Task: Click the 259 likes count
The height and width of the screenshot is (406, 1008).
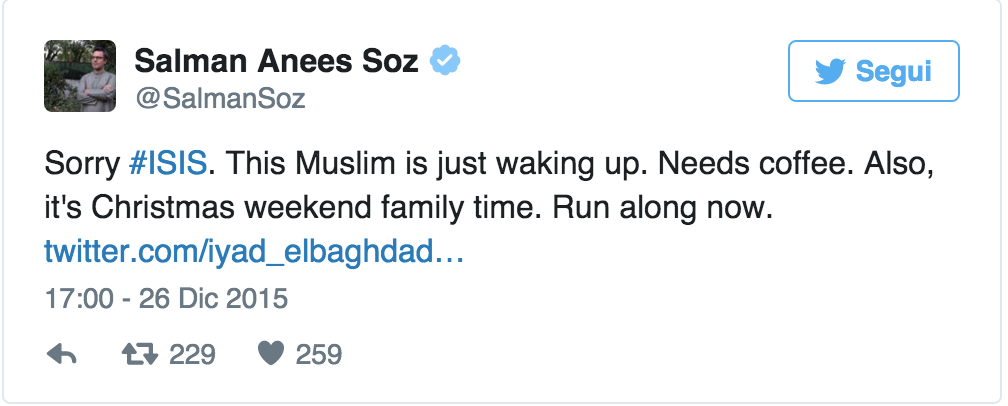Action: pyautogui.click(x=319, y=354)
